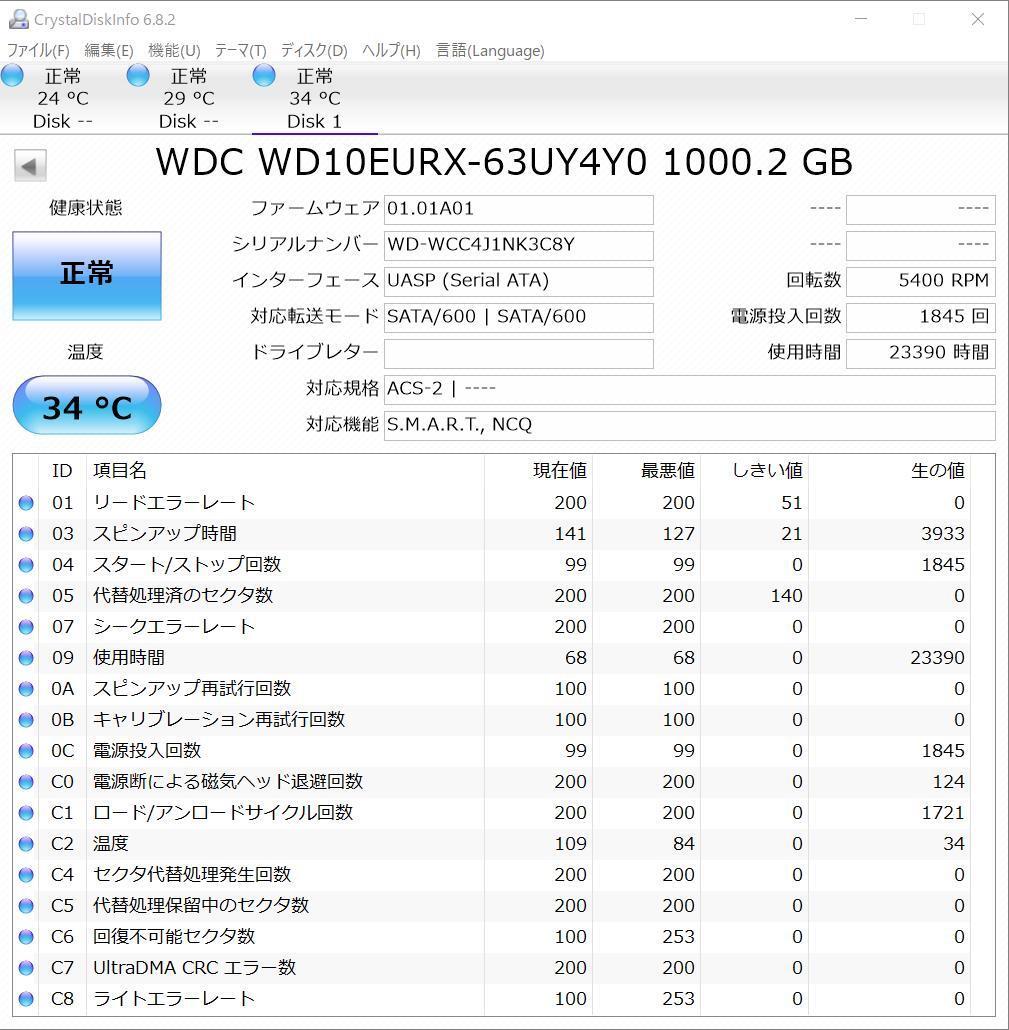Click the status dot of row 0C 電源投入回数
Viewport: 1009px width, 1030px height.
click(x=26, y=751)
